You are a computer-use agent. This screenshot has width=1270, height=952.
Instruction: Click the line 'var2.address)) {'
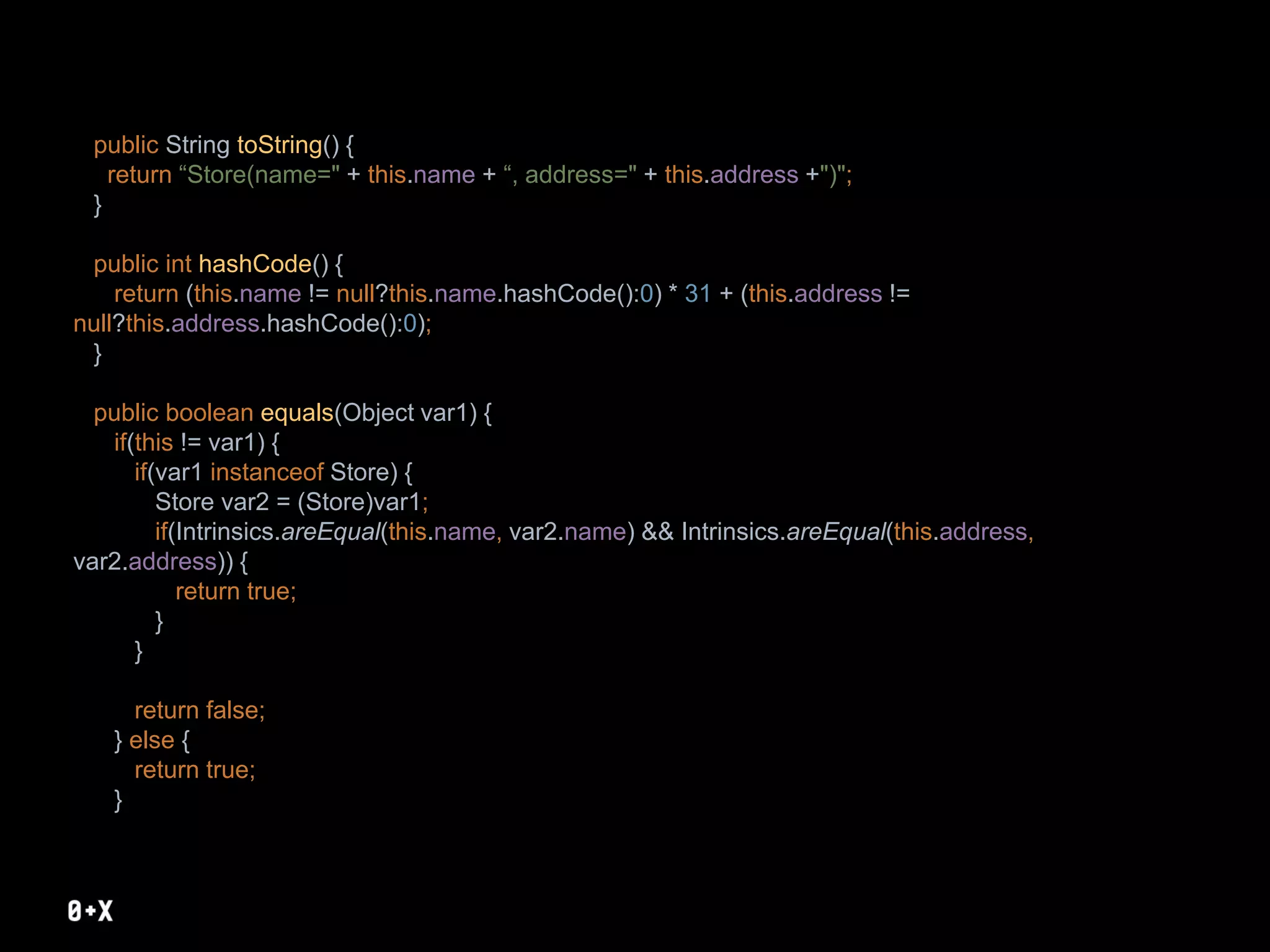[161, 562]
